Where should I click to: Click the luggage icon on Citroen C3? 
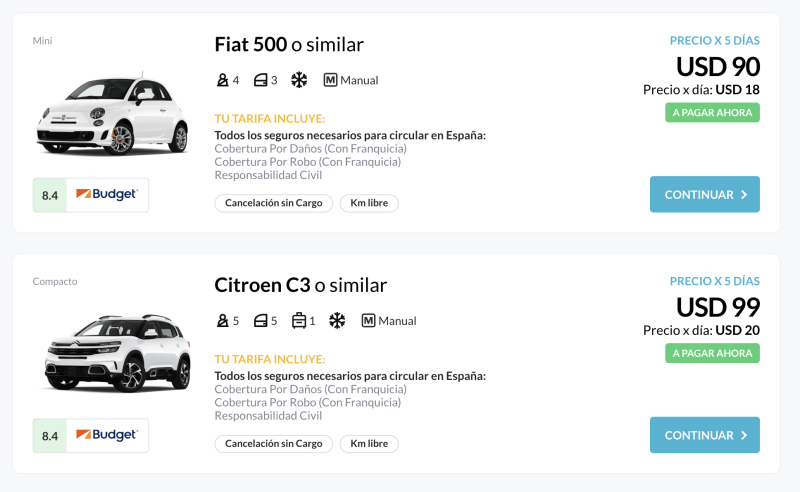click(299, 321)
